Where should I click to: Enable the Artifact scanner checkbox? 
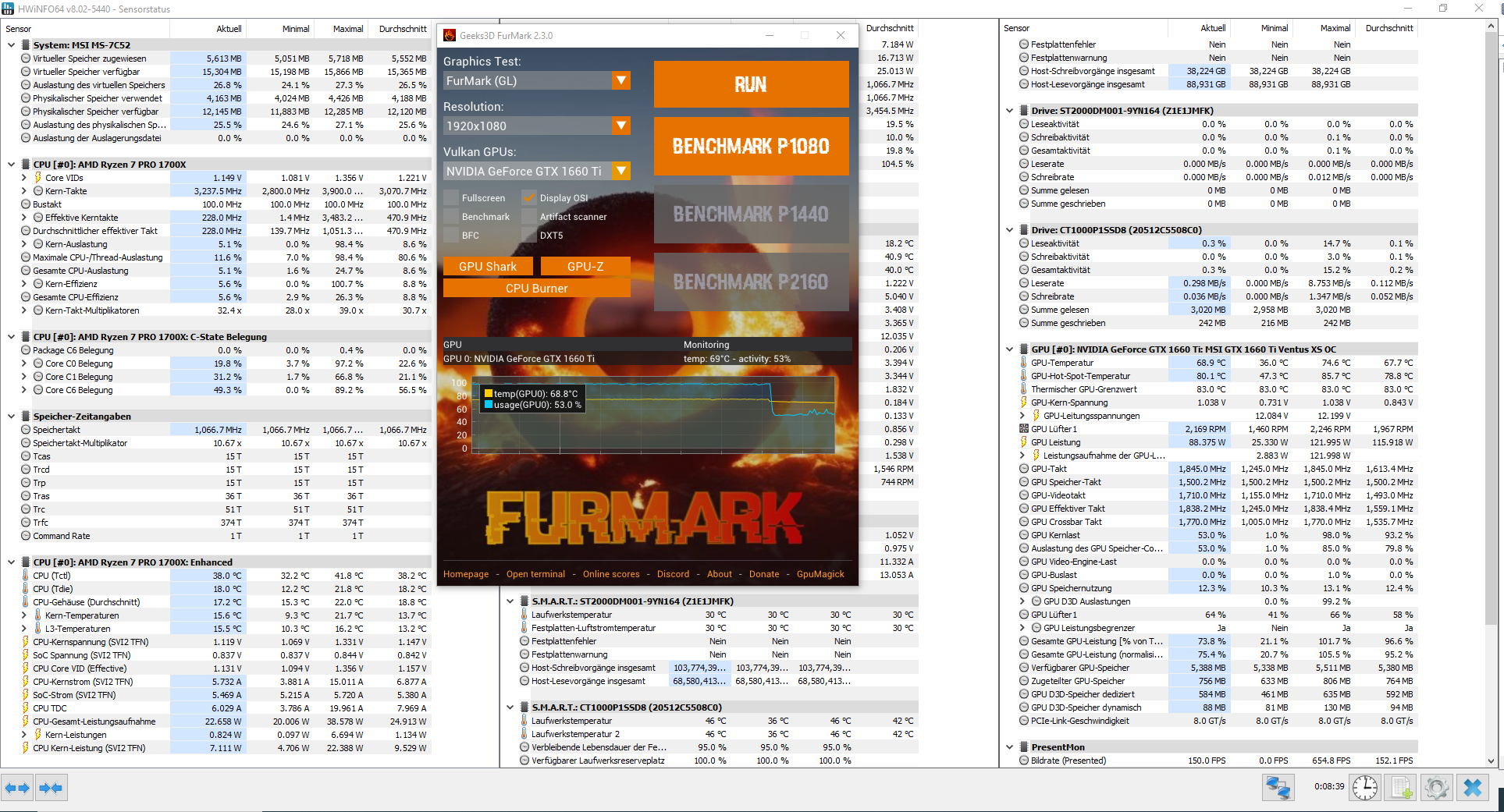coord(528,217)
